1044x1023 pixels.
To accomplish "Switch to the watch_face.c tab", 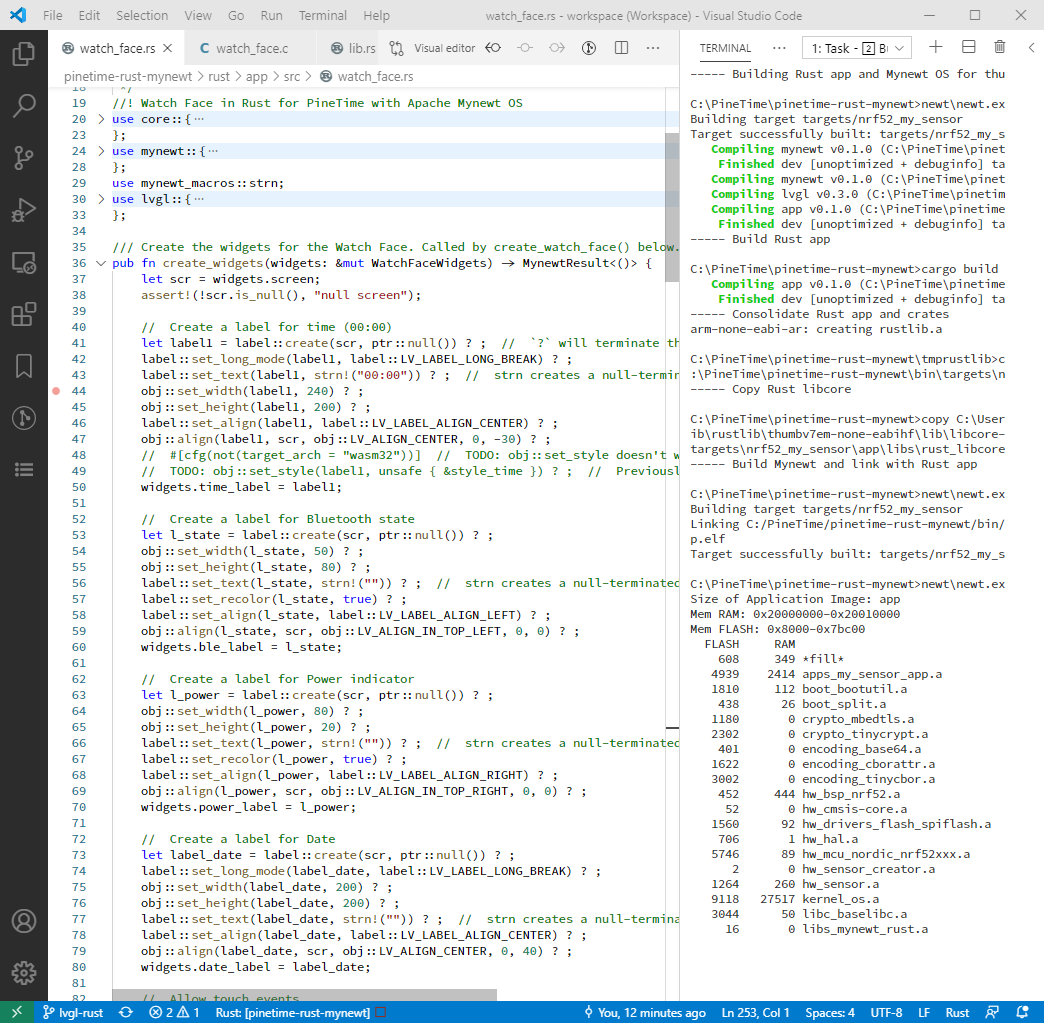I will [251, 48].
